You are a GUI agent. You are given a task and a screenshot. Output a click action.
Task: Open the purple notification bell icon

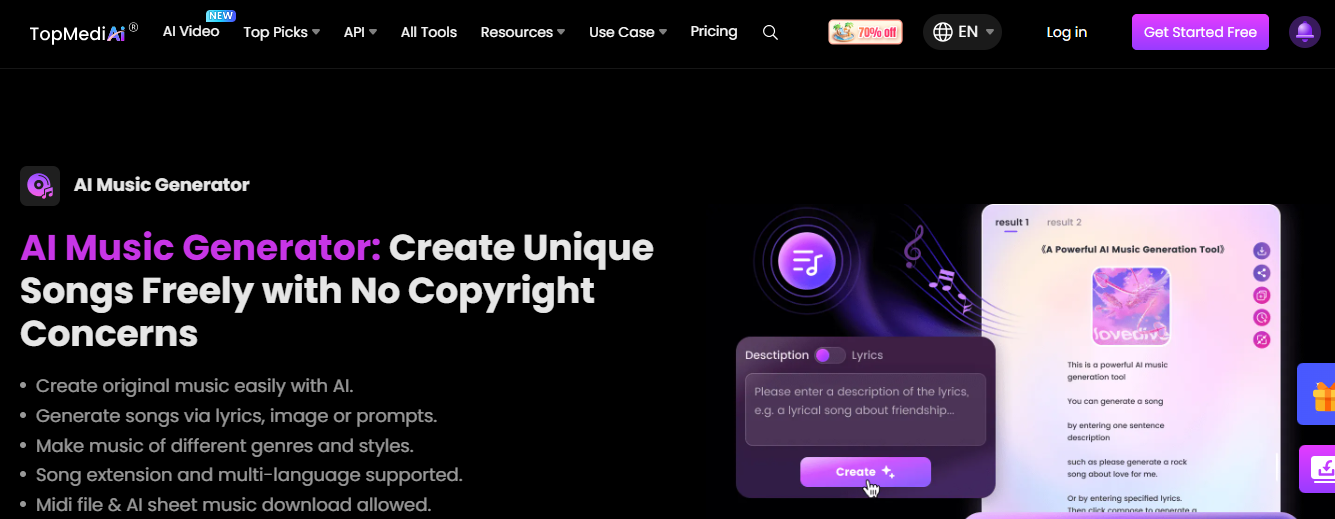(1304, 32)
